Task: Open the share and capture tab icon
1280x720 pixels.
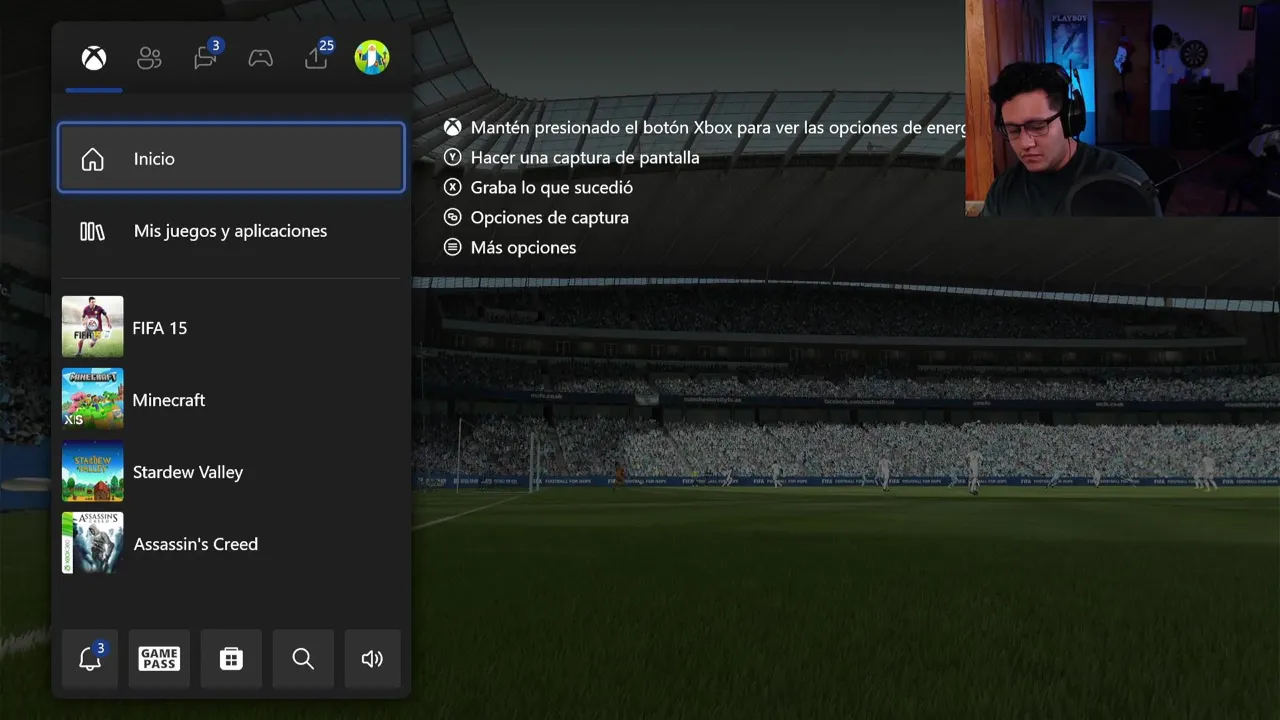Action: (317, 57)
